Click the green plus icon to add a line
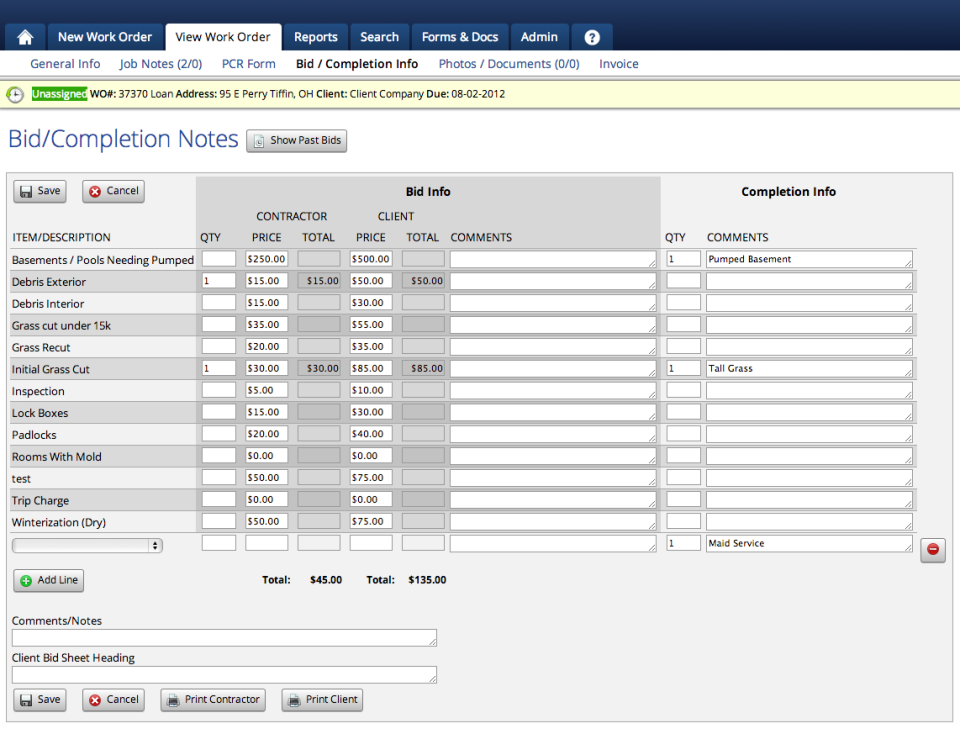This screenshot has height=734, width=960. tap(26, 580)
